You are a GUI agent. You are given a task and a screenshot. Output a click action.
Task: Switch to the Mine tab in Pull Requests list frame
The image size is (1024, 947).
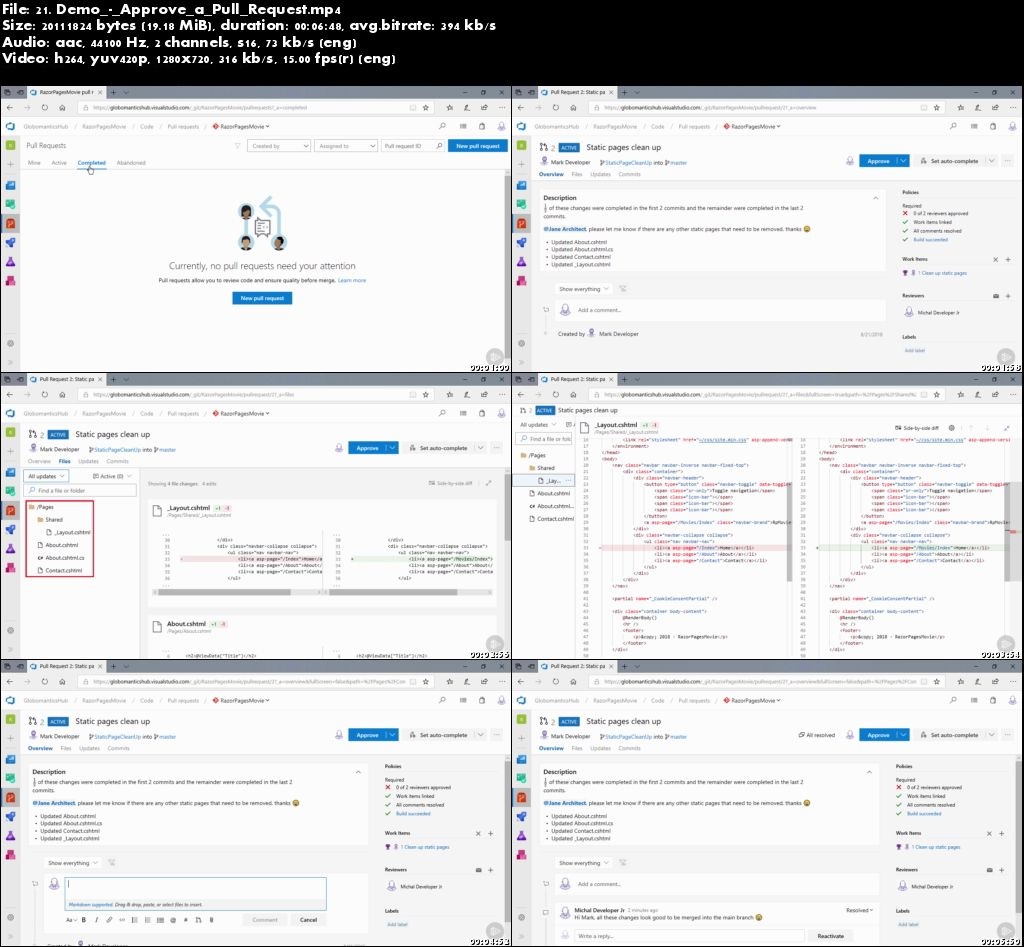pos(34,163)
